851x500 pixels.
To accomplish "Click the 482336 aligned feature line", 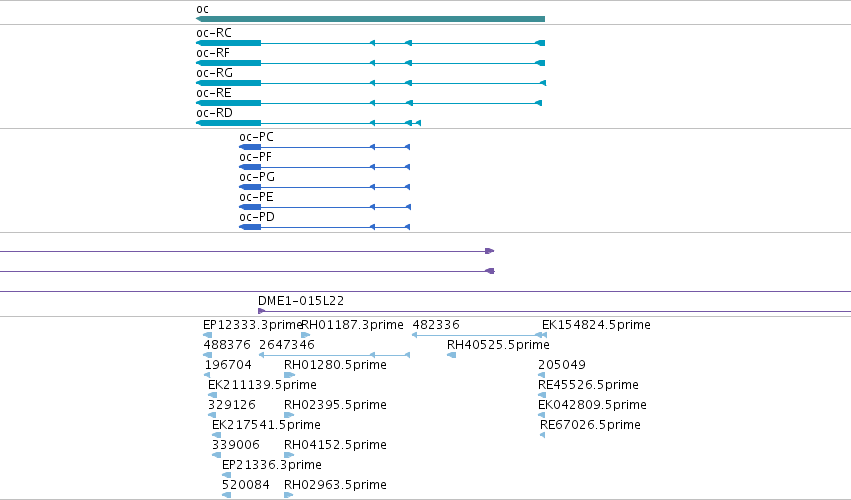I will click(x=477, y=335).
